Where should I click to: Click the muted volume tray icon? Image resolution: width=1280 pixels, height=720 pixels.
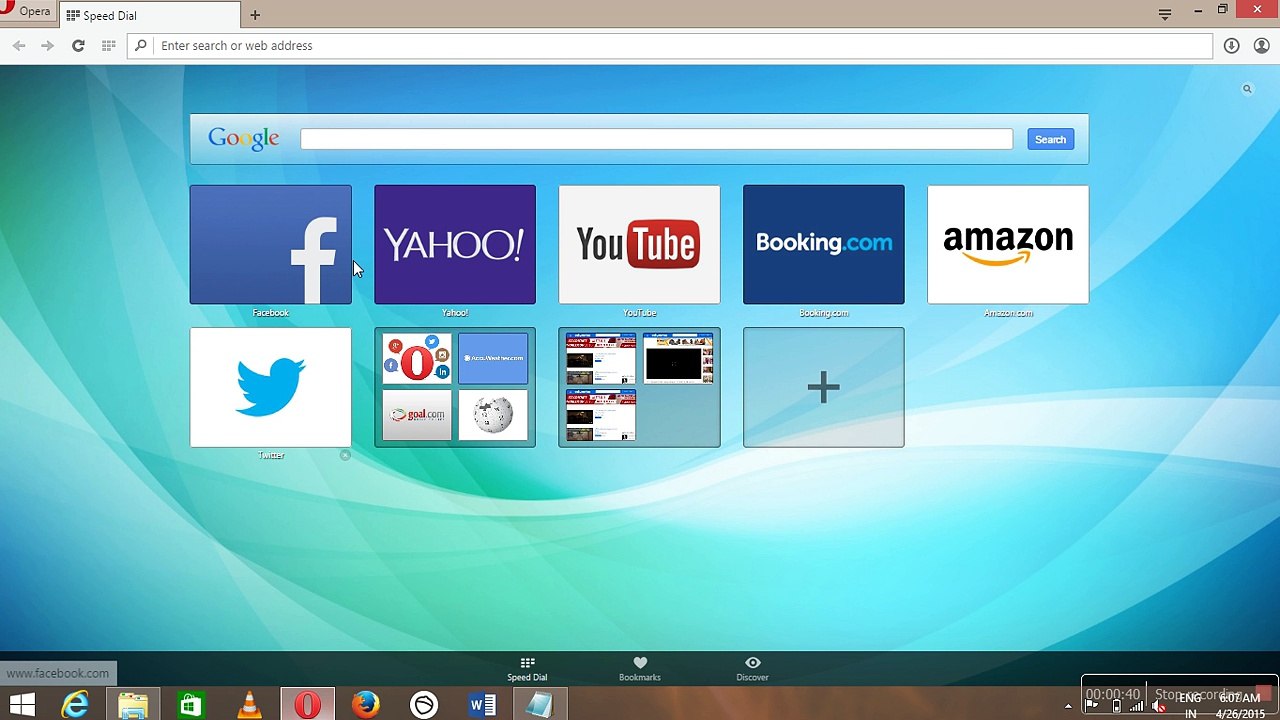click(x=1159, y=706)
